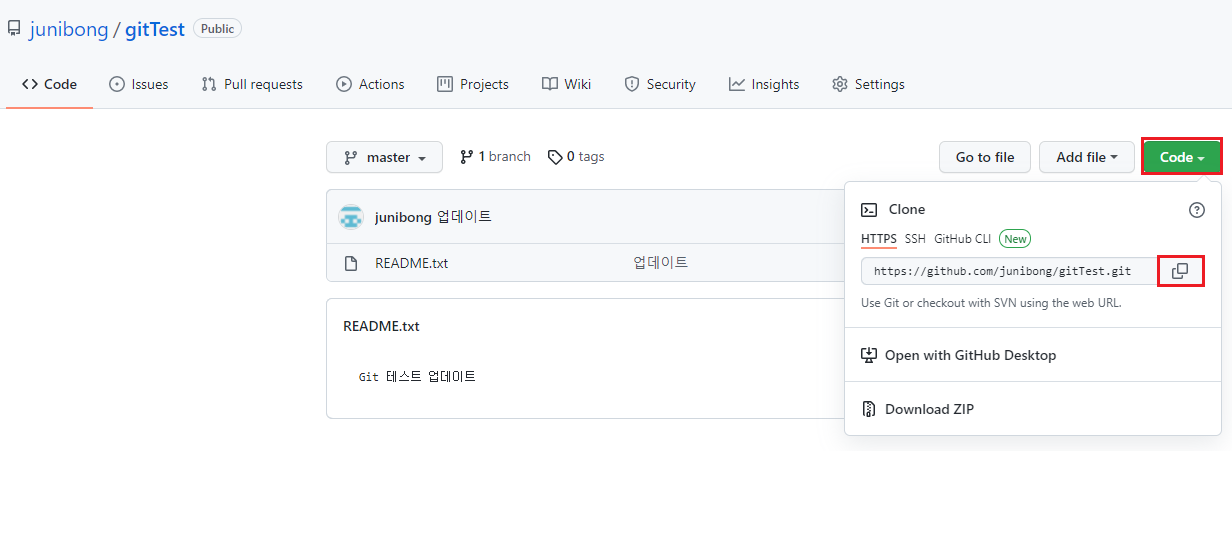Click the New badge beside GitHub CLI
The image size is (1232, 547).
pyautogui.click(x=1015, y=239)
